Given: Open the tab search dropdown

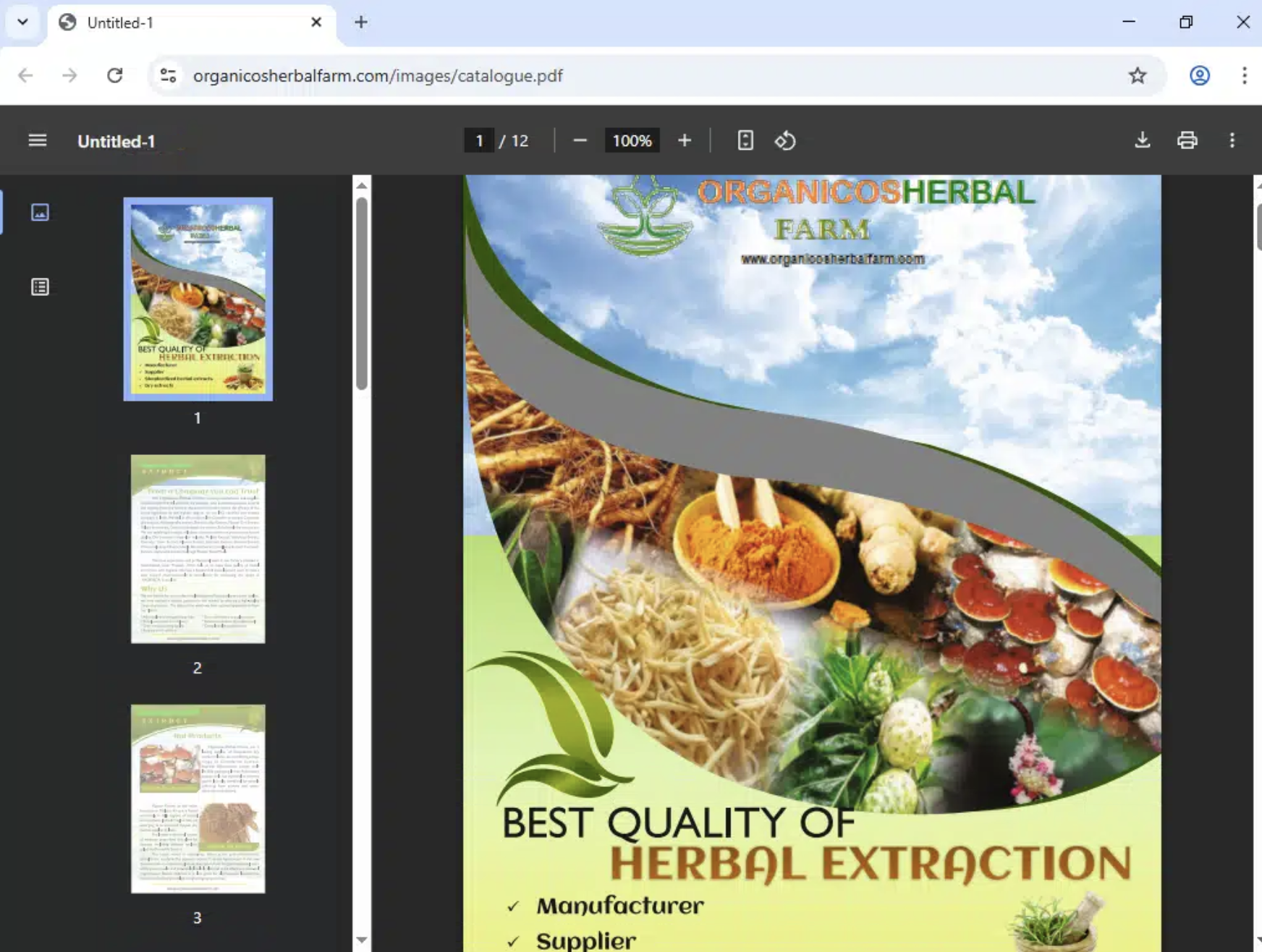Looking at the screenshot, I should 23,22.
